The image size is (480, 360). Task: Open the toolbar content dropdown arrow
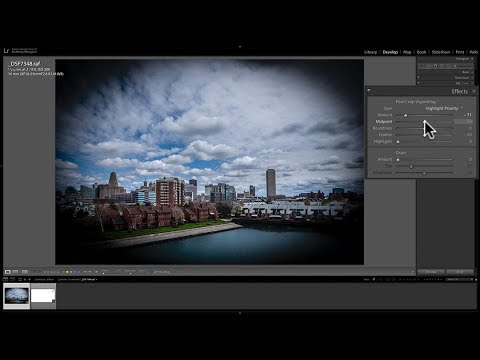click(412, 272)
